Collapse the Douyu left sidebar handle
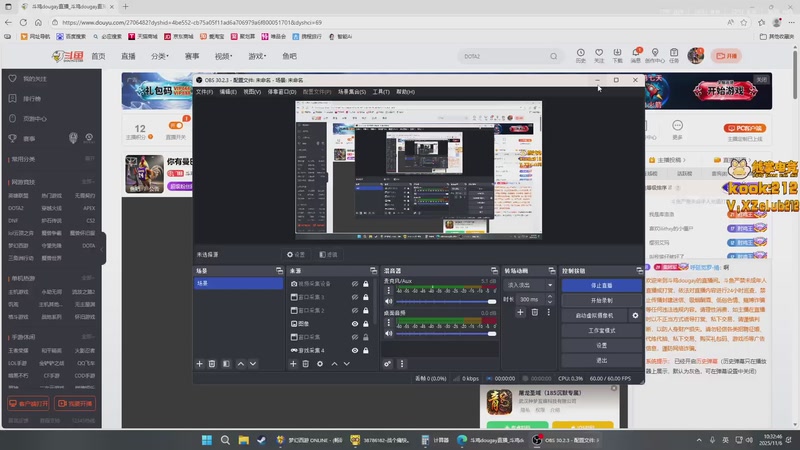800x450 pixels. (x=103, y=248)
